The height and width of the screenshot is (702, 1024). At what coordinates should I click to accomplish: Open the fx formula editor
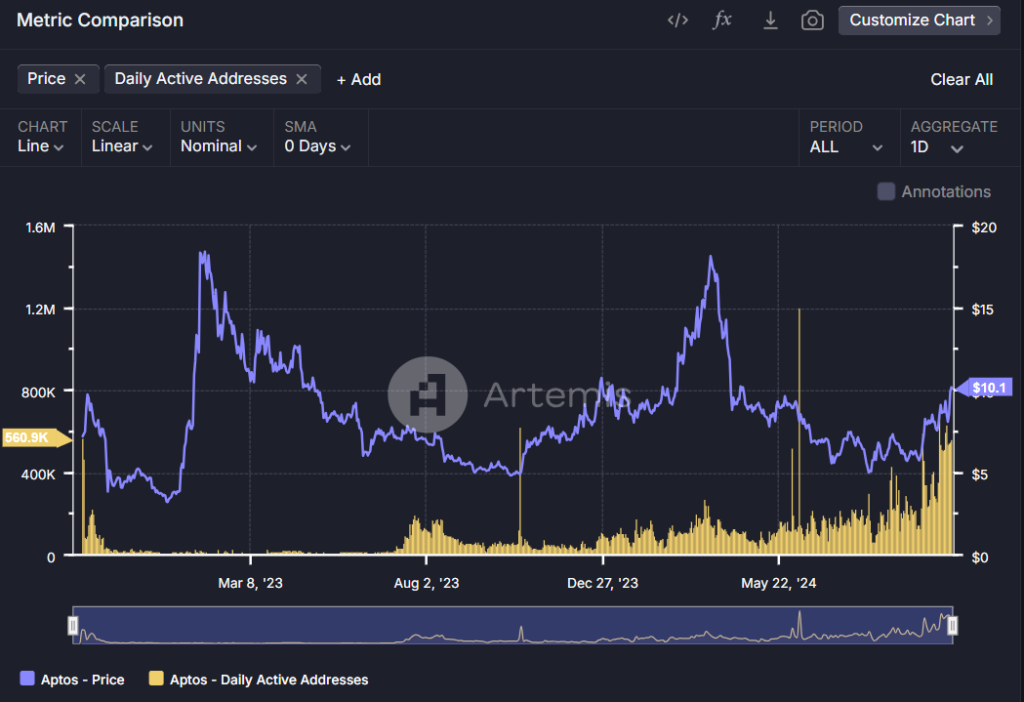(x=722, y=21)
